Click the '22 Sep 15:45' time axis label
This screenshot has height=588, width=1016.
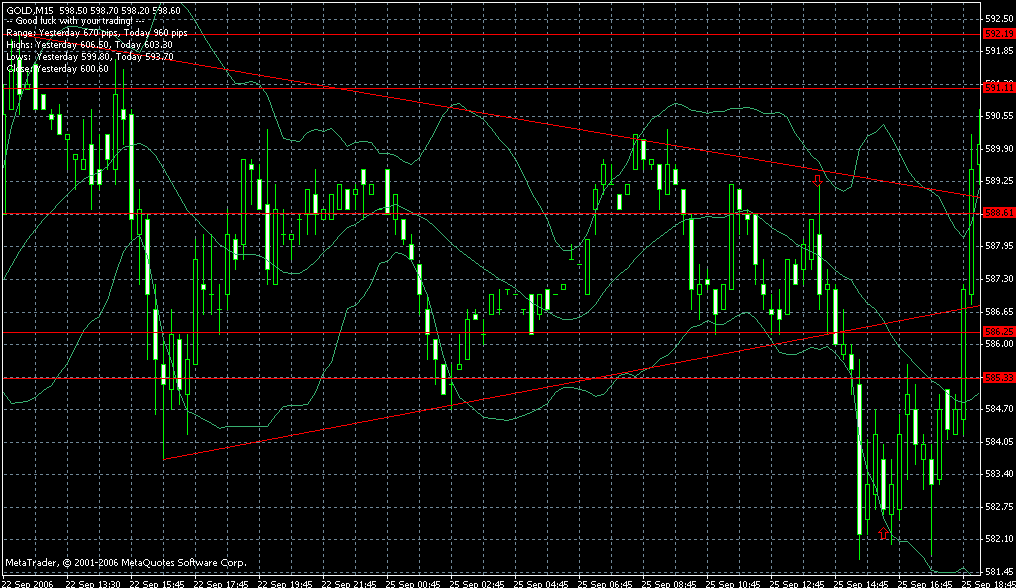(156, 583)
